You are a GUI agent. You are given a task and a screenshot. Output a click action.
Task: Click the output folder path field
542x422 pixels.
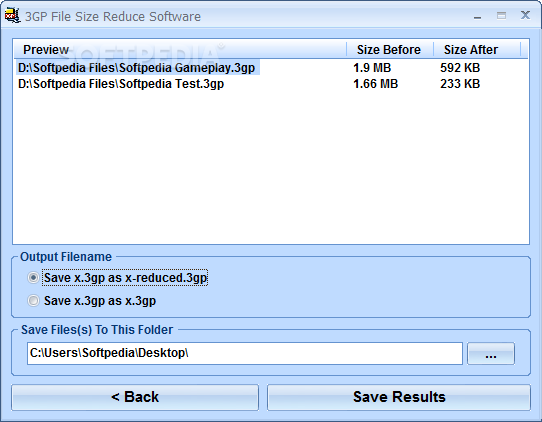(x=245, y=353)
